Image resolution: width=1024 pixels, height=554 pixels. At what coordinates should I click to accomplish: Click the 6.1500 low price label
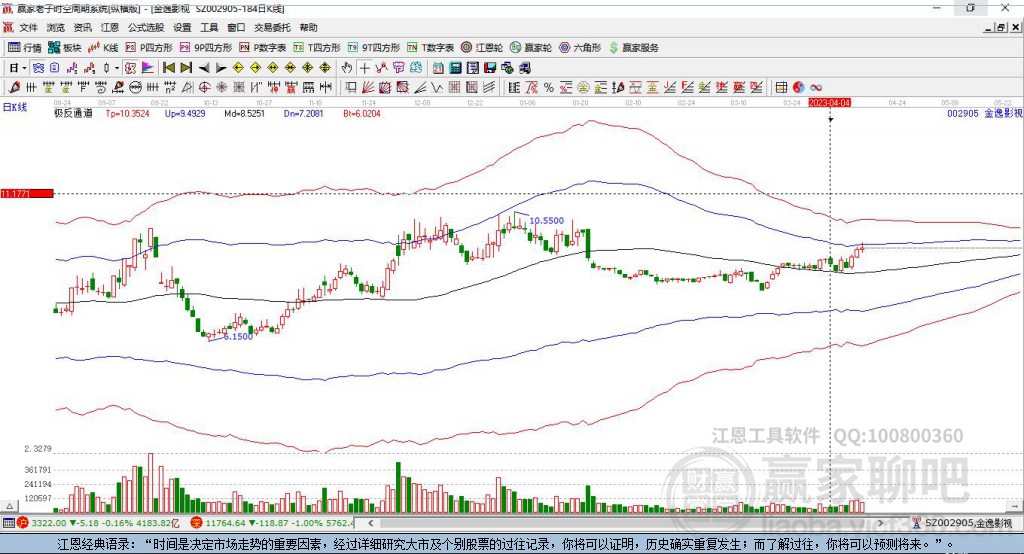click(x=238, y=336)
